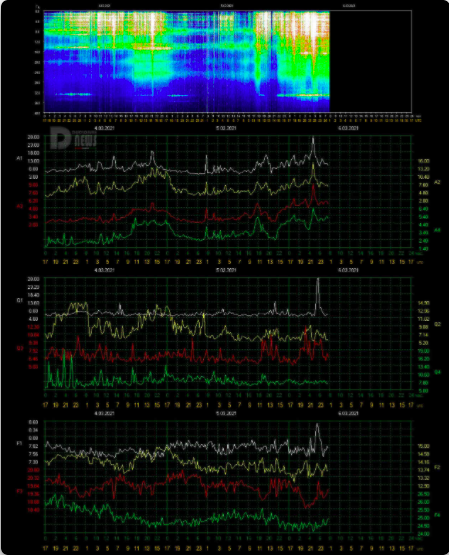Image resolution: width=449 pixels, height=555 pixels.
Task: Click the 4.03.2021 date heading the amplitude chart
Action: pyautogui.click(x=104, y=128)
